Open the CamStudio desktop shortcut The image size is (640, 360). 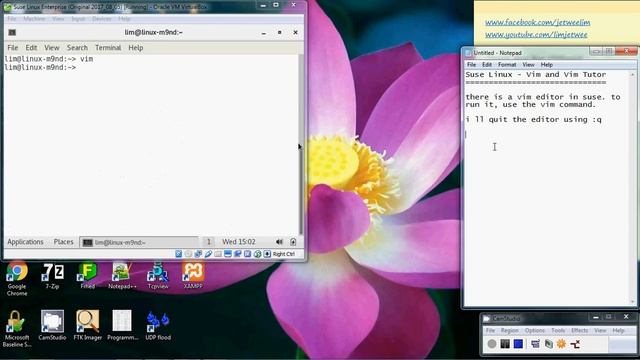pos(52,325)
